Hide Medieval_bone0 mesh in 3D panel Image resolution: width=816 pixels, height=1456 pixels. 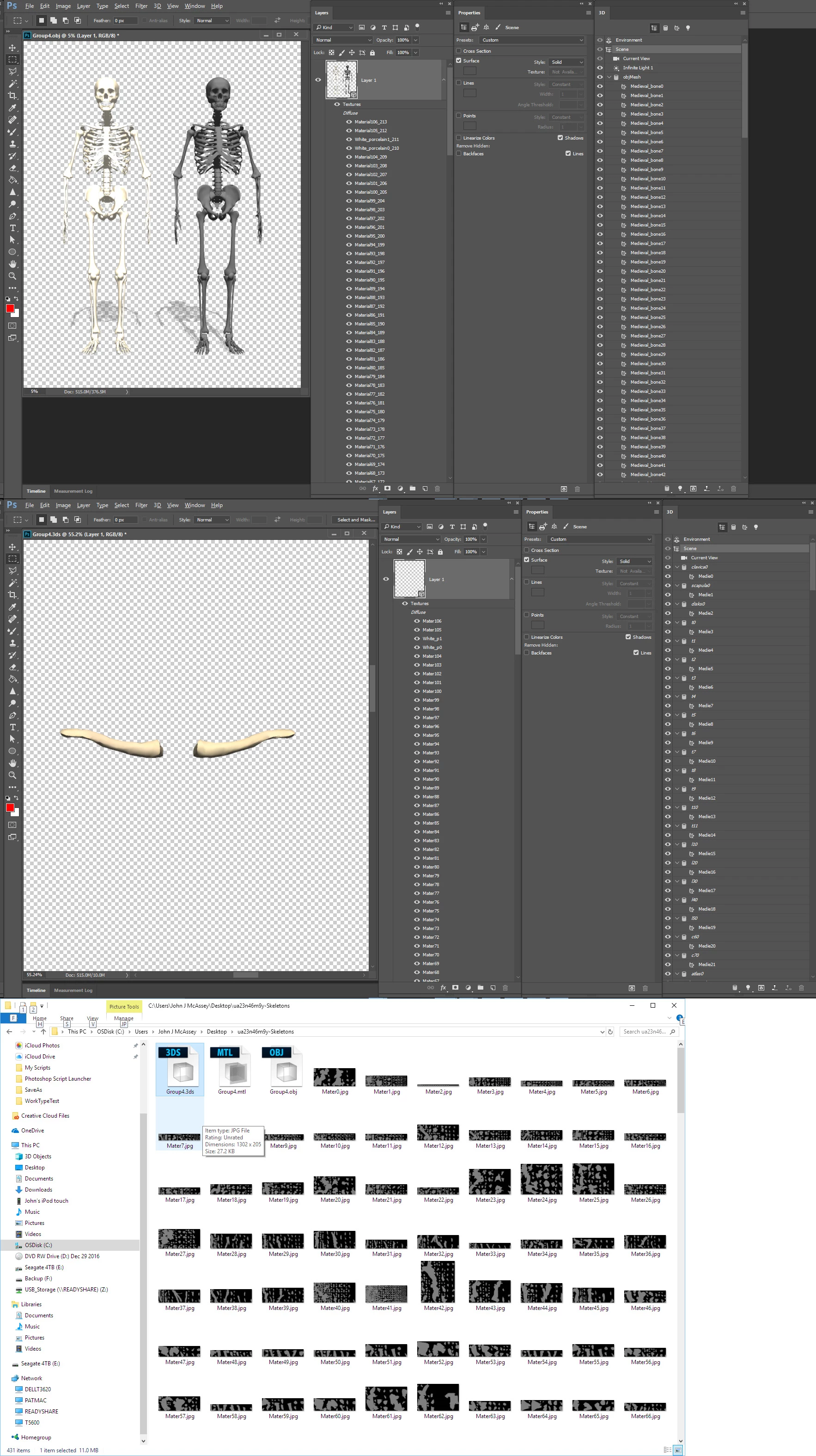tap(600, 86)
